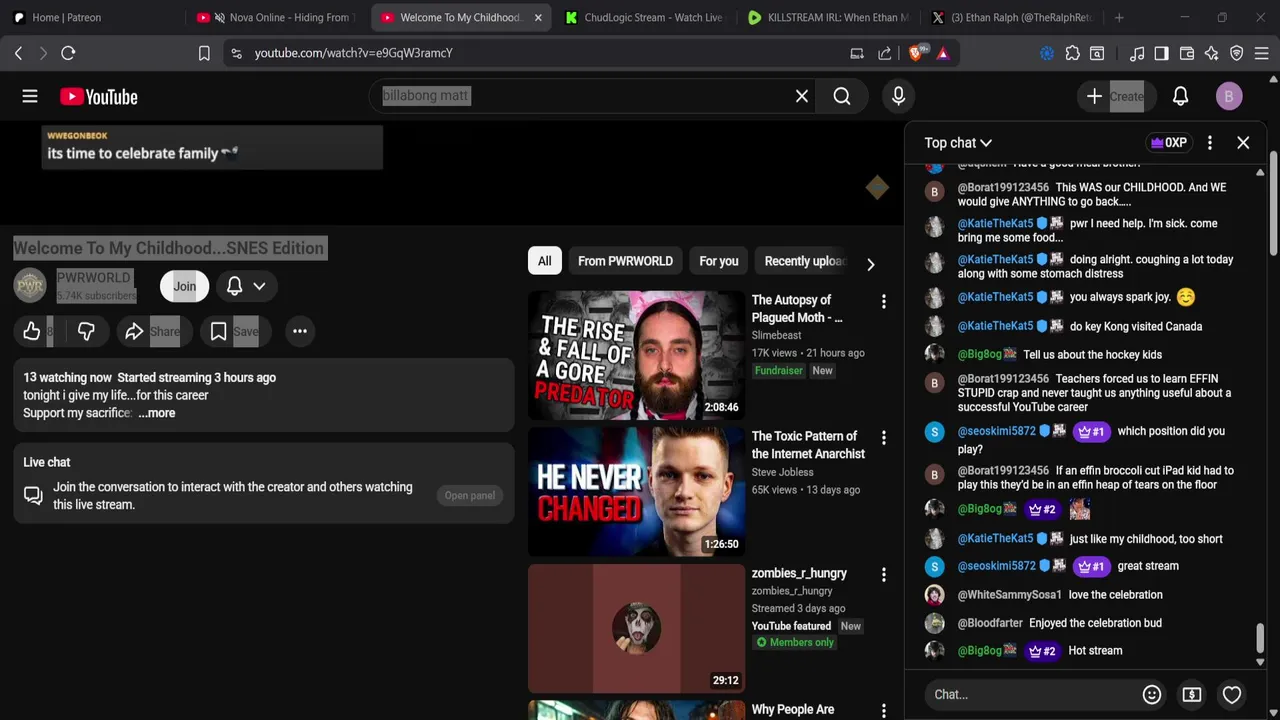Viewport: 1280px width, 720px height.
Task: Select the From PWRWORLD chip
Action: (x=625, y=261)
